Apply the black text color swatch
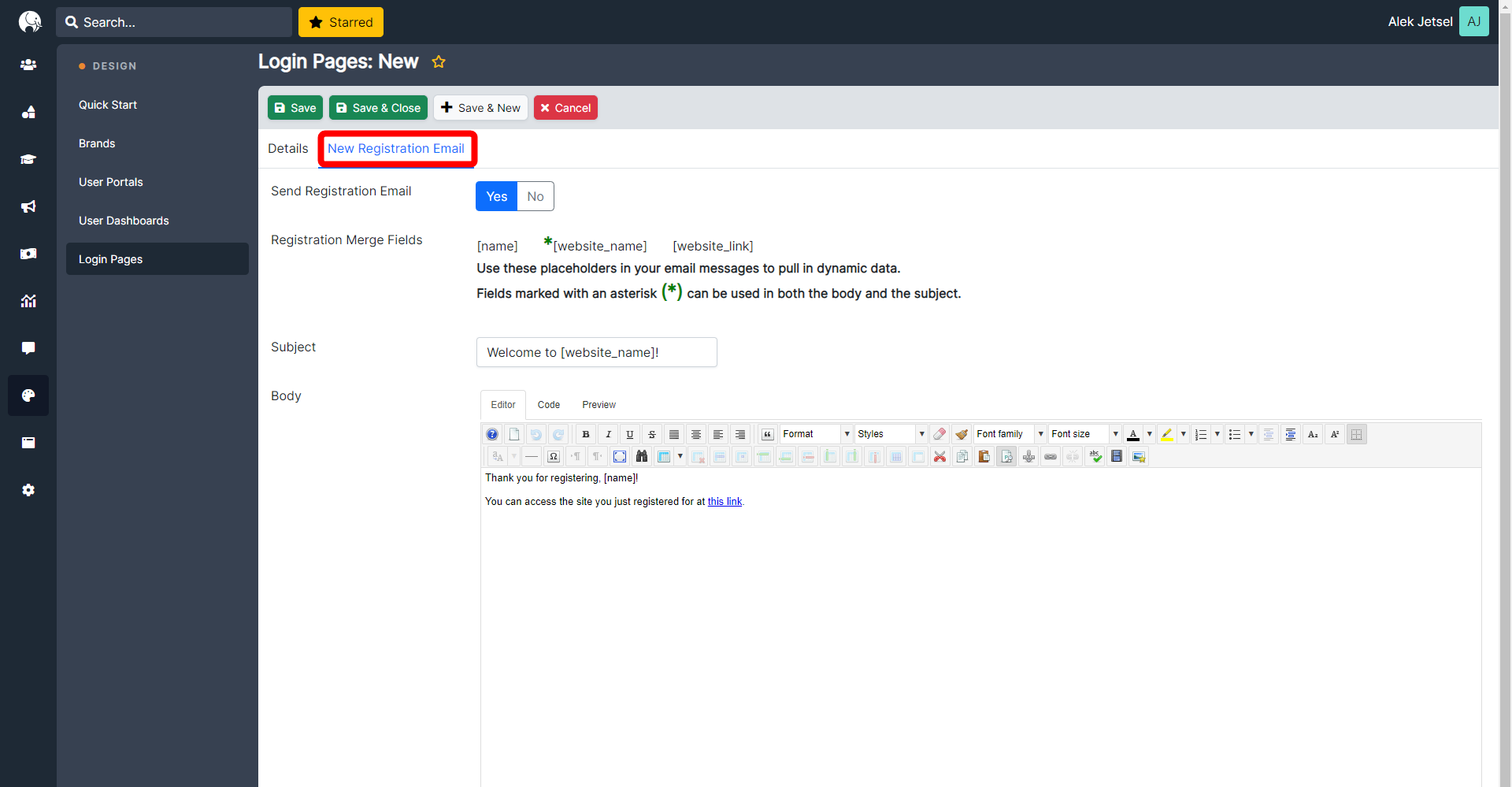The height and width of the screenshot is (787, 1512). [1133, 434]
